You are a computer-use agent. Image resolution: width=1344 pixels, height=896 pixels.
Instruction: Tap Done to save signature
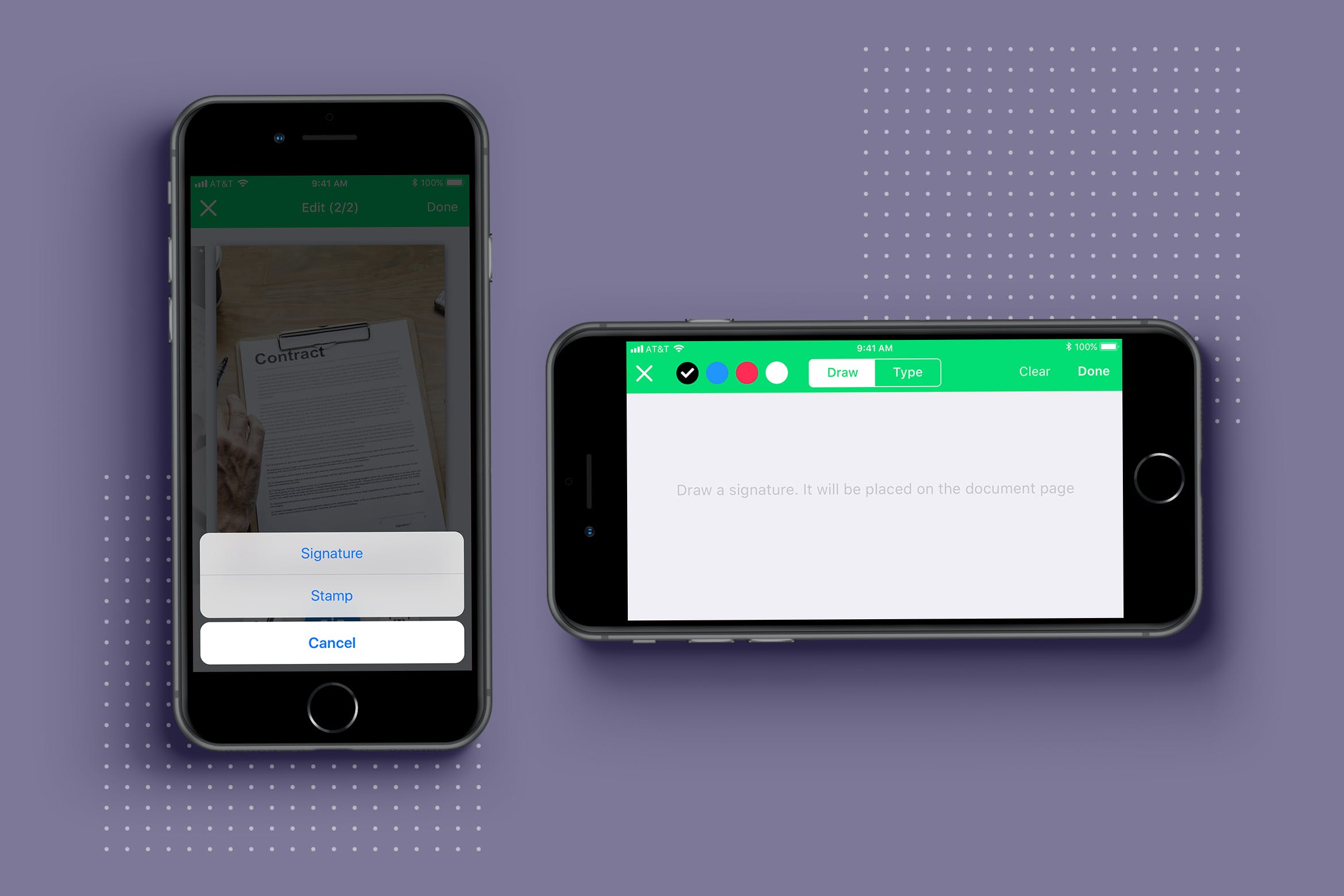pos(1094,371)
